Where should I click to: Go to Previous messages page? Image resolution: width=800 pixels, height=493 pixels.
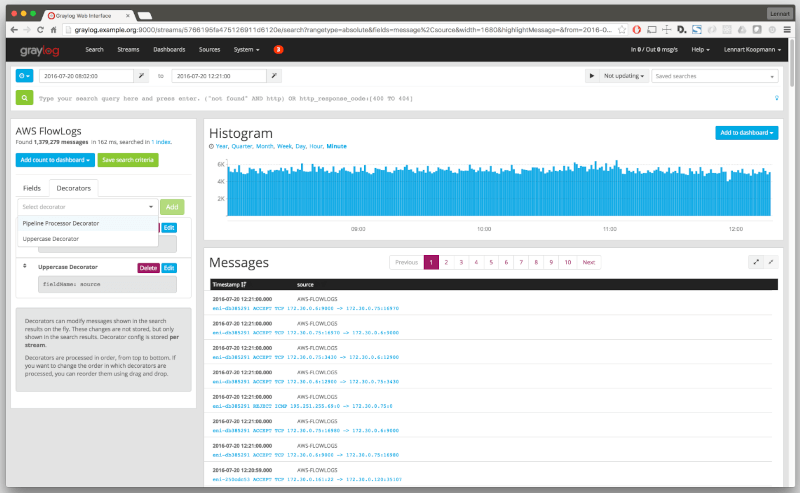tap(407, 262)
